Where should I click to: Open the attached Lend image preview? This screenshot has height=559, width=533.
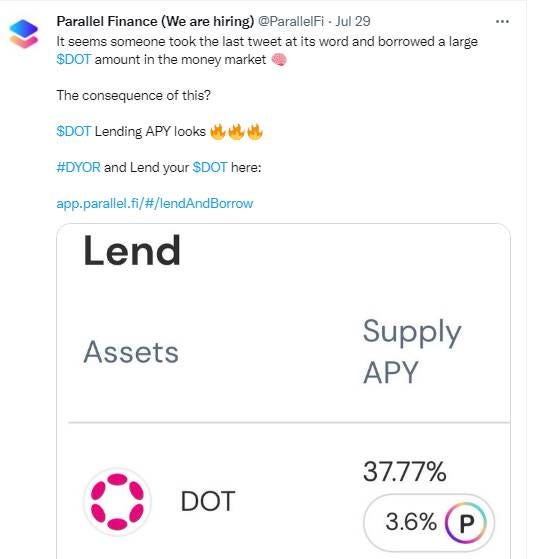(x=283, y=391)
